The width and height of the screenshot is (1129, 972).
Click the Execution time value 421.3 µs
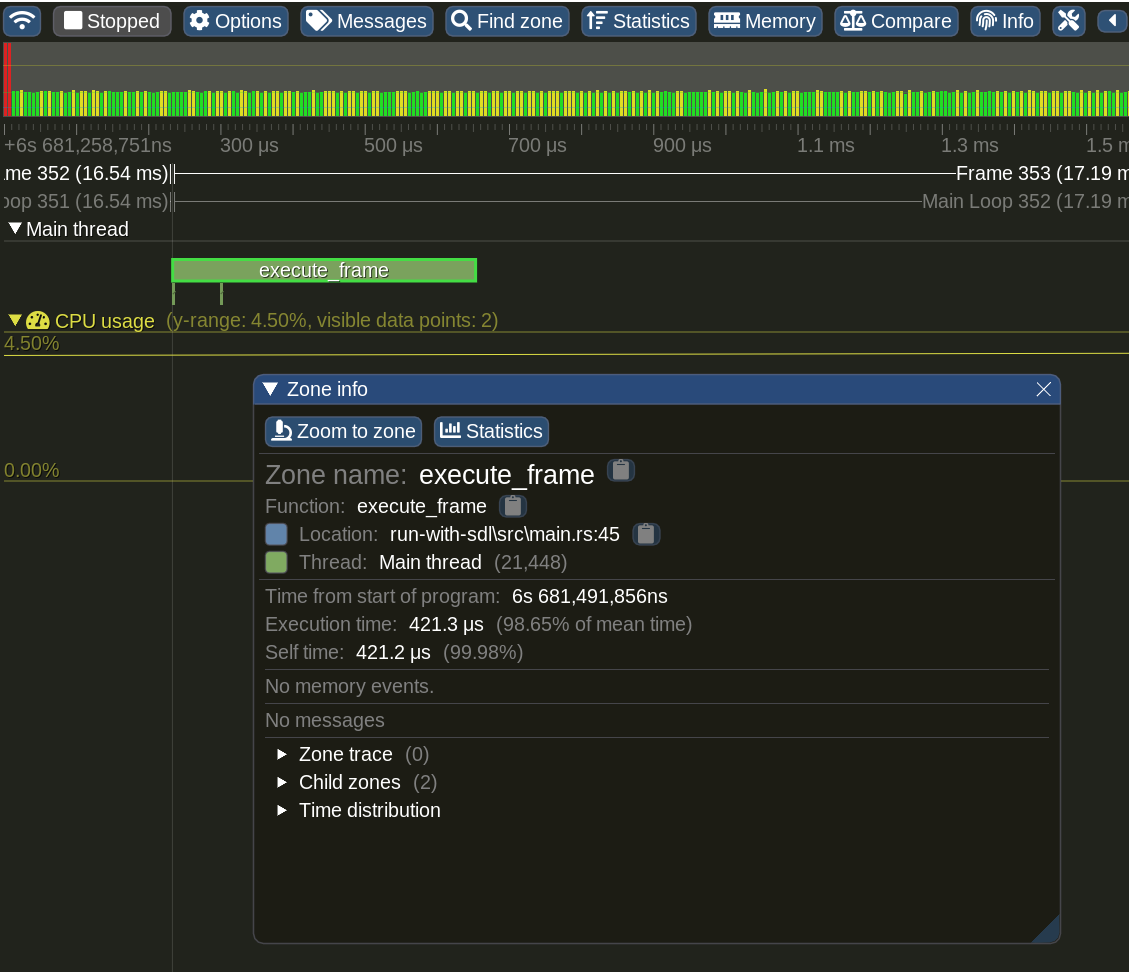446,624
